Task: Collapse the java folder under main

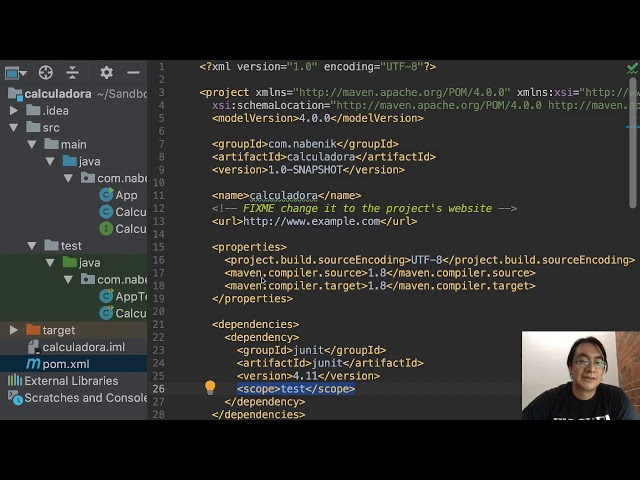Action: (50, 162)
